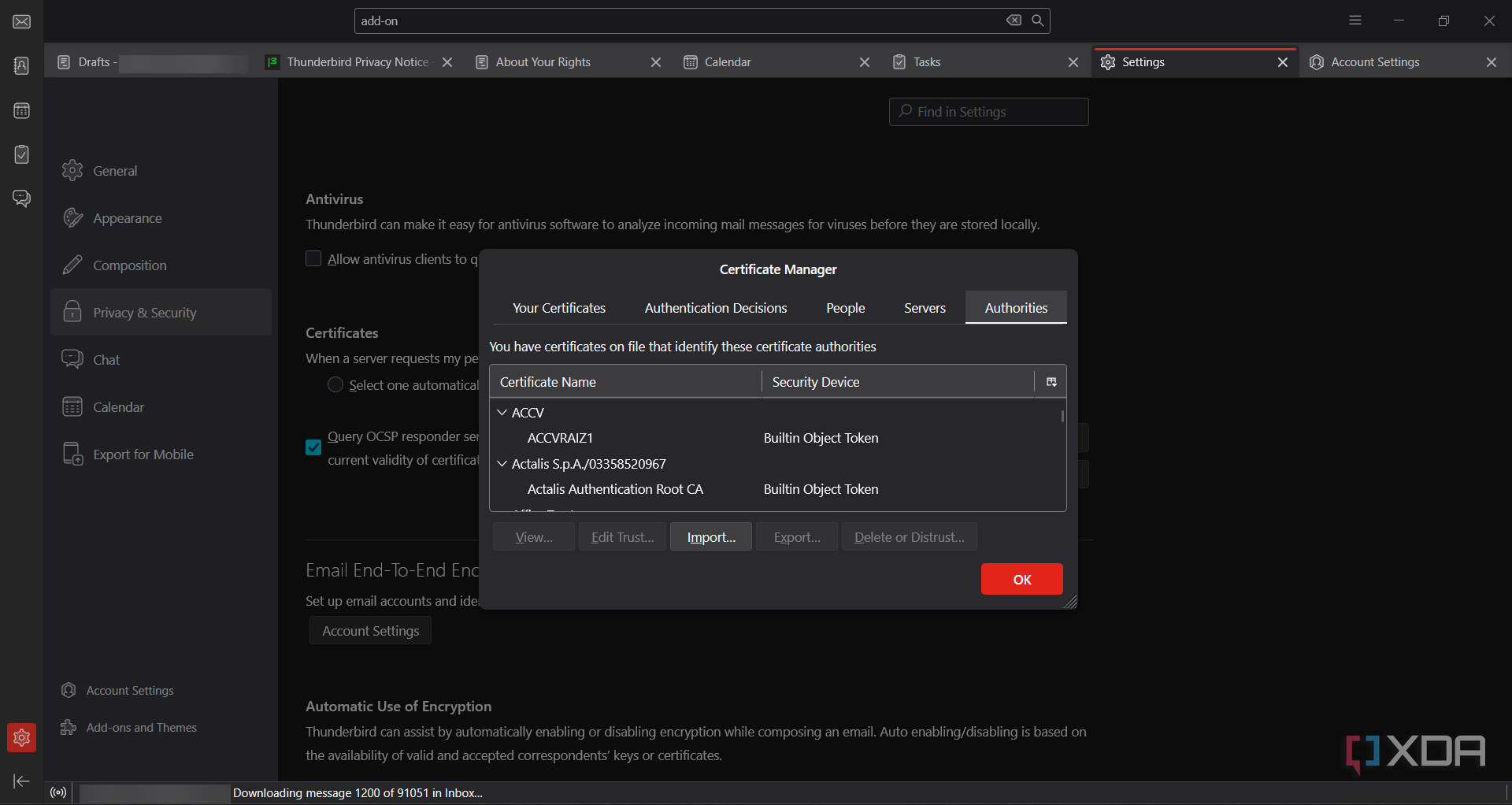The height and width of the screenshot is (805, 1512).
Task: Collapse the Actalis S.p.A. certificate group
Action: pos(502,464)
